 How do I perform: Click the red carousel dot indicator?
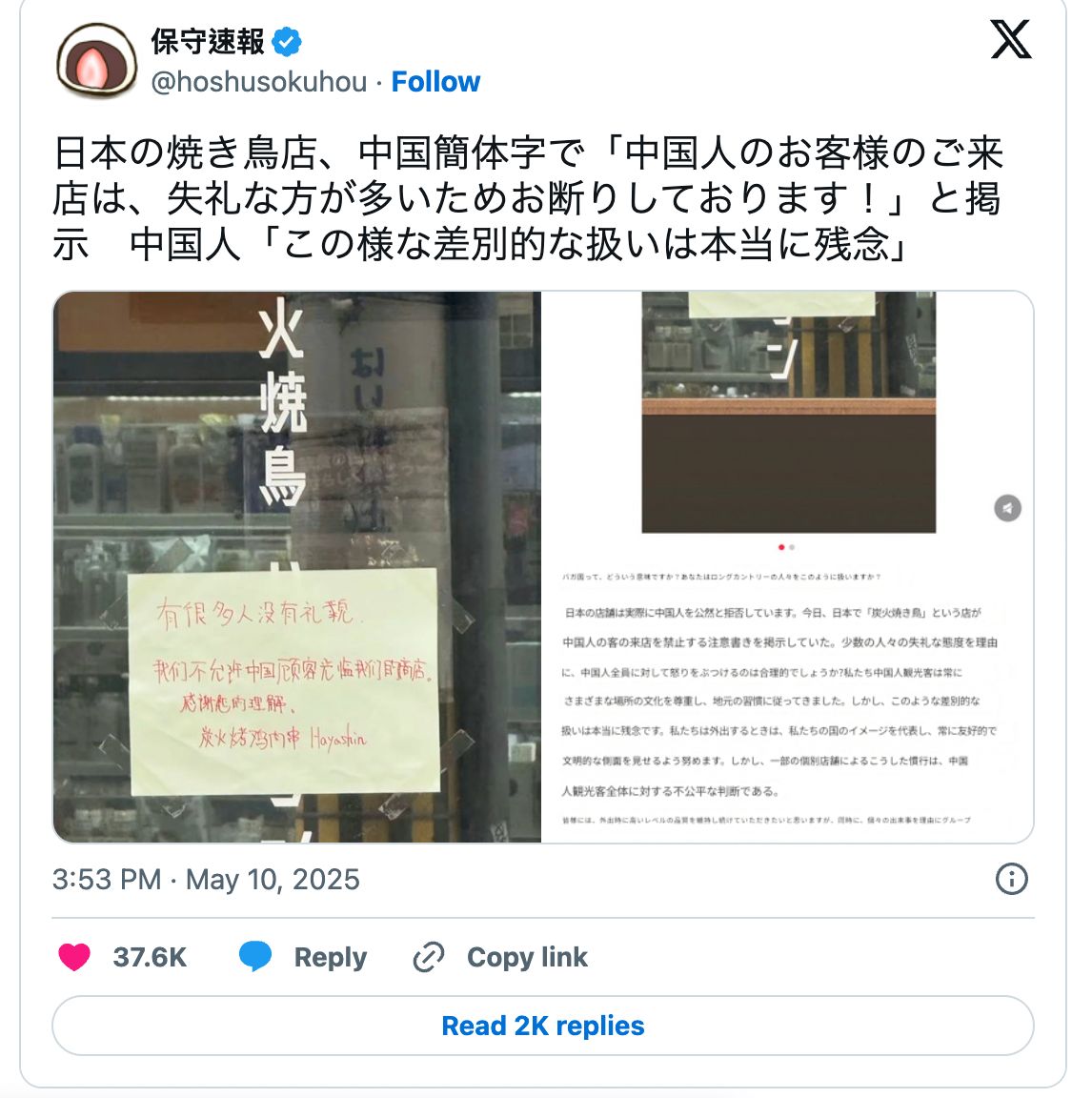[x=781, y=547]
